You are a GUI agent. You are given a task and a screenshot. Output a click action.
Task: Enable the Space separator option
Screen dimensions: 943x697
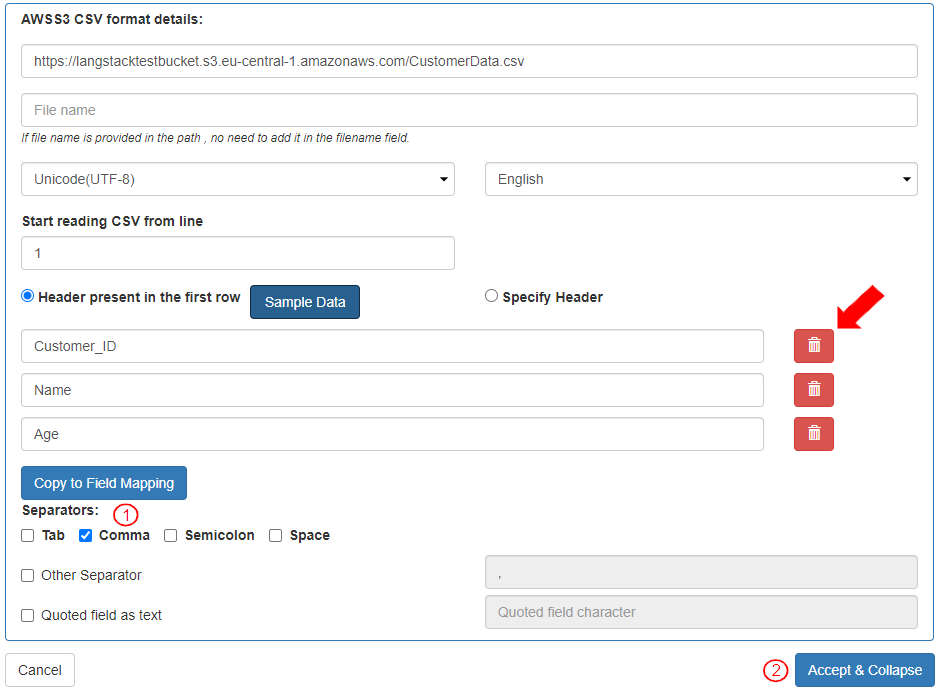(x=276, y=536)
